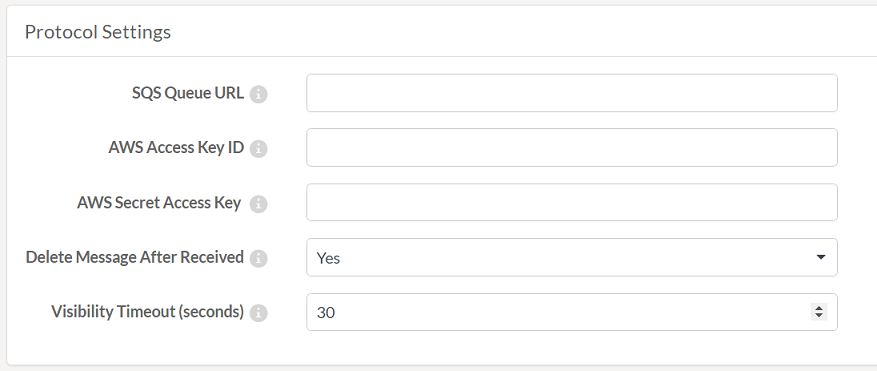Click the selected Yes value text
The image size is (877, 371).
[x=328, y=258]
